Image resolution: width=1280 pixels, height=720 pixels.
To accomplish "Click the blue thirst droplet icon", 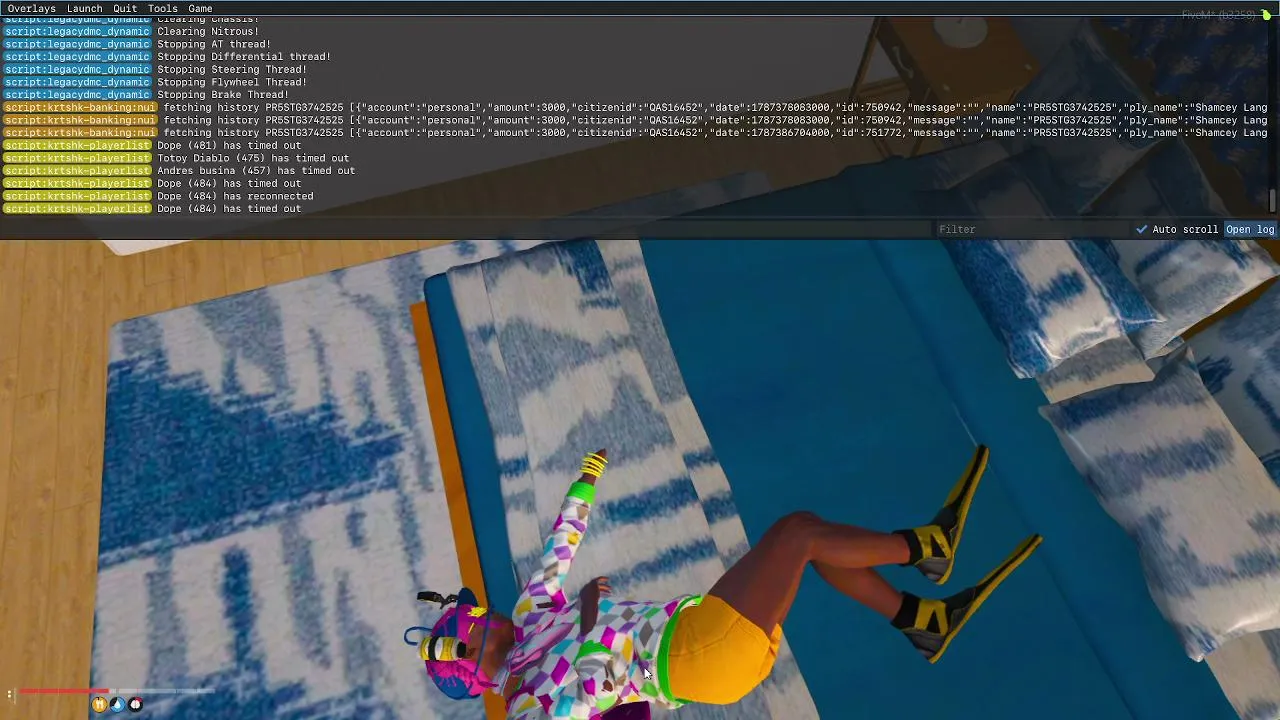I will coord(117,705).
